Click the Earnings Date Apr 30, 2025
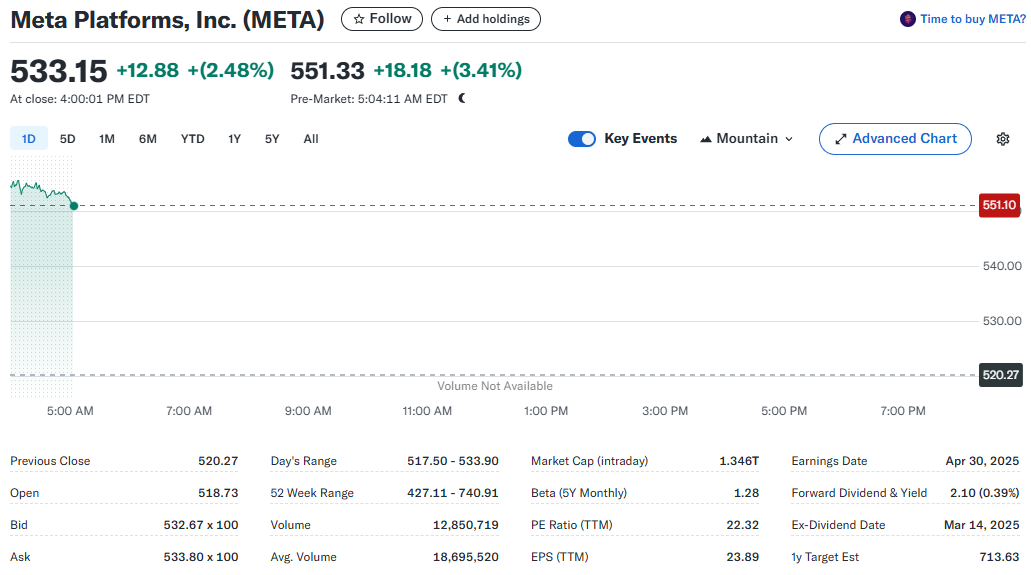Viewport: 1031px width, 575px height. (982, 461)
